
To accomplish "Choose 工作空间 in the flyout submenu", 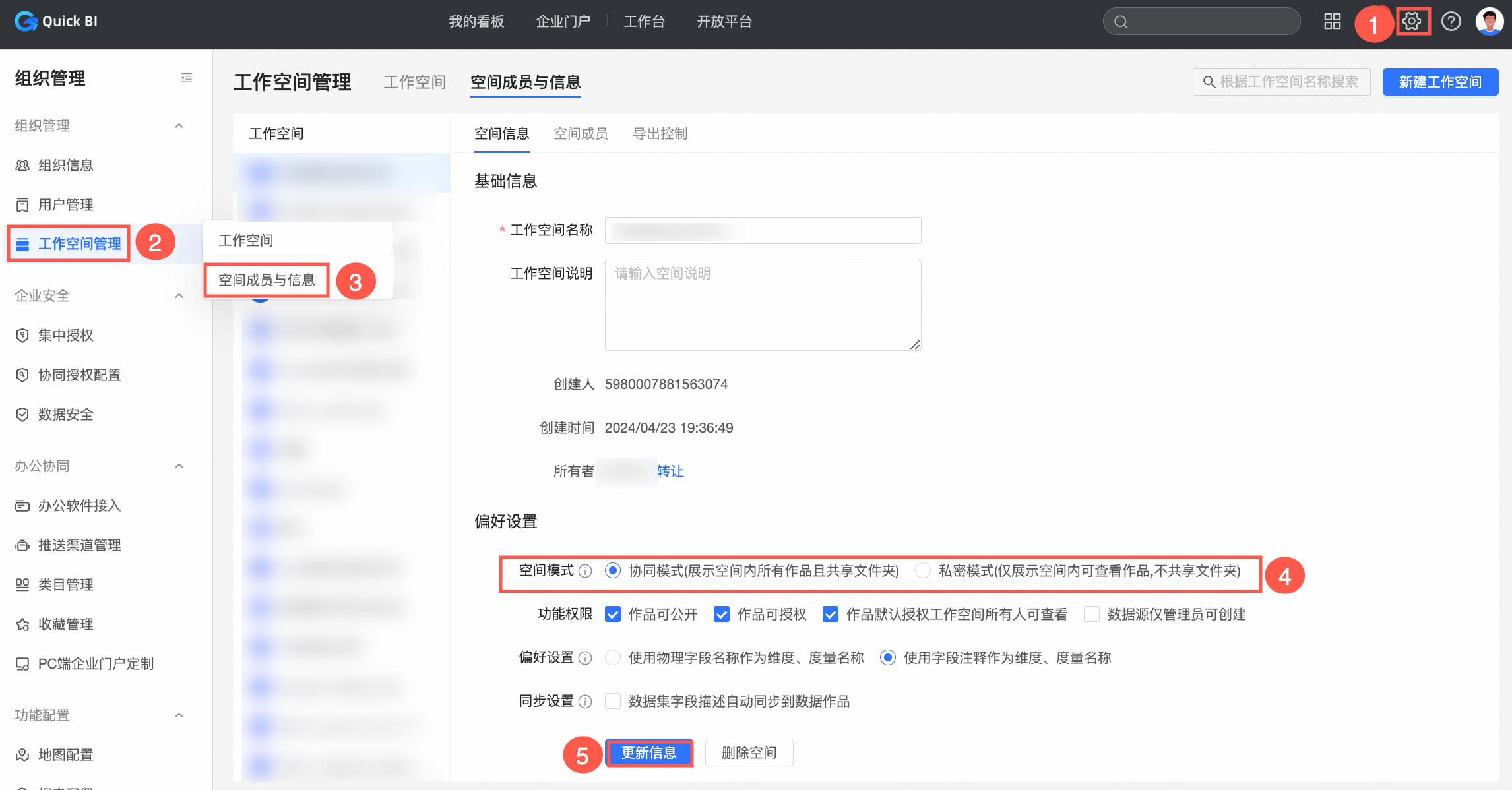I will pos(246,241).
